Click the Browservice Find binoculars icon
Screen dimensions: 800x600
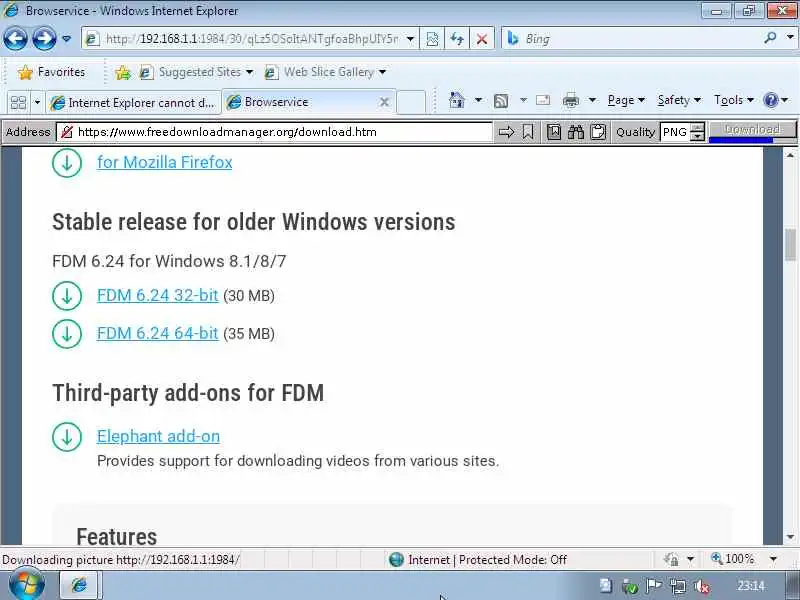(576, 132)
